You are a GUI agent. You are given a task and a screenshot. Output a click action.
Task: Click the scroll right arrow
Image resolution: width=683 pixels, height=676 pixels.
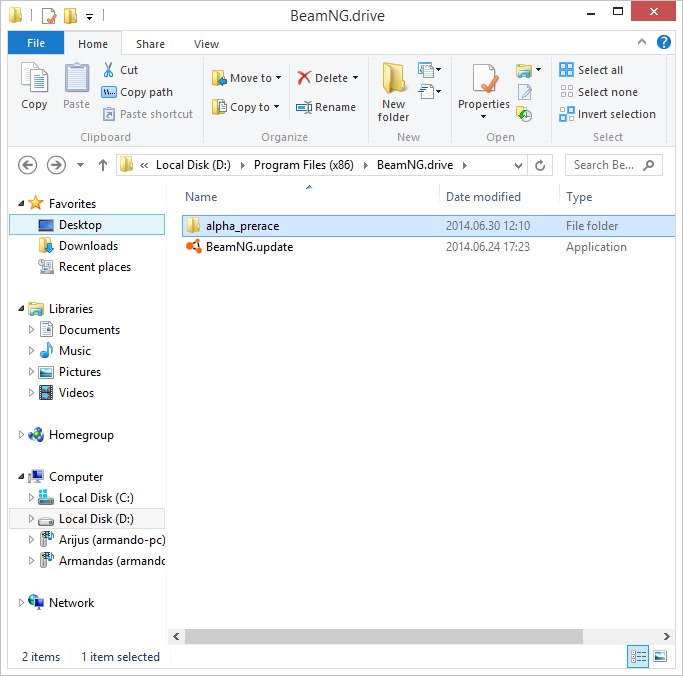click(x=666, y=636)
